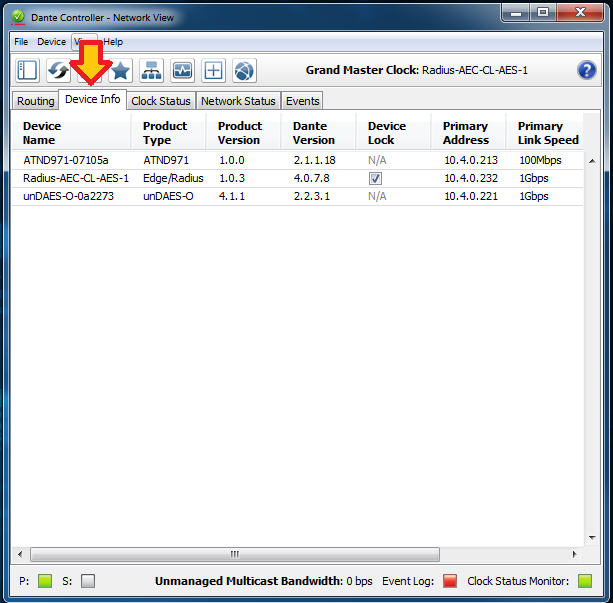
Task: Click the Dante version 2.1.1.18 cell
Action: pyautogui.click(x=315, y=160)
